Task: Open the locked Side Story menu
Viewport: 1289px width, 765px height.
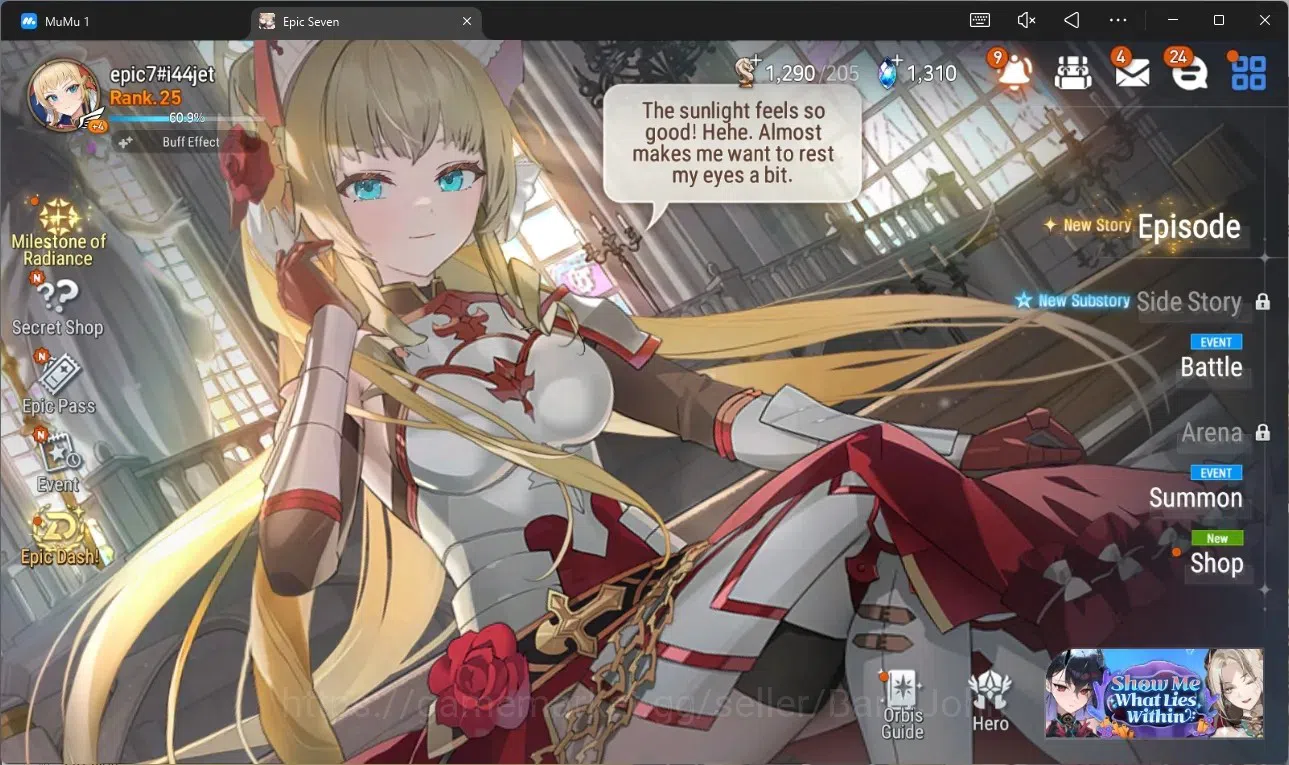Action: pos(1189,302)
